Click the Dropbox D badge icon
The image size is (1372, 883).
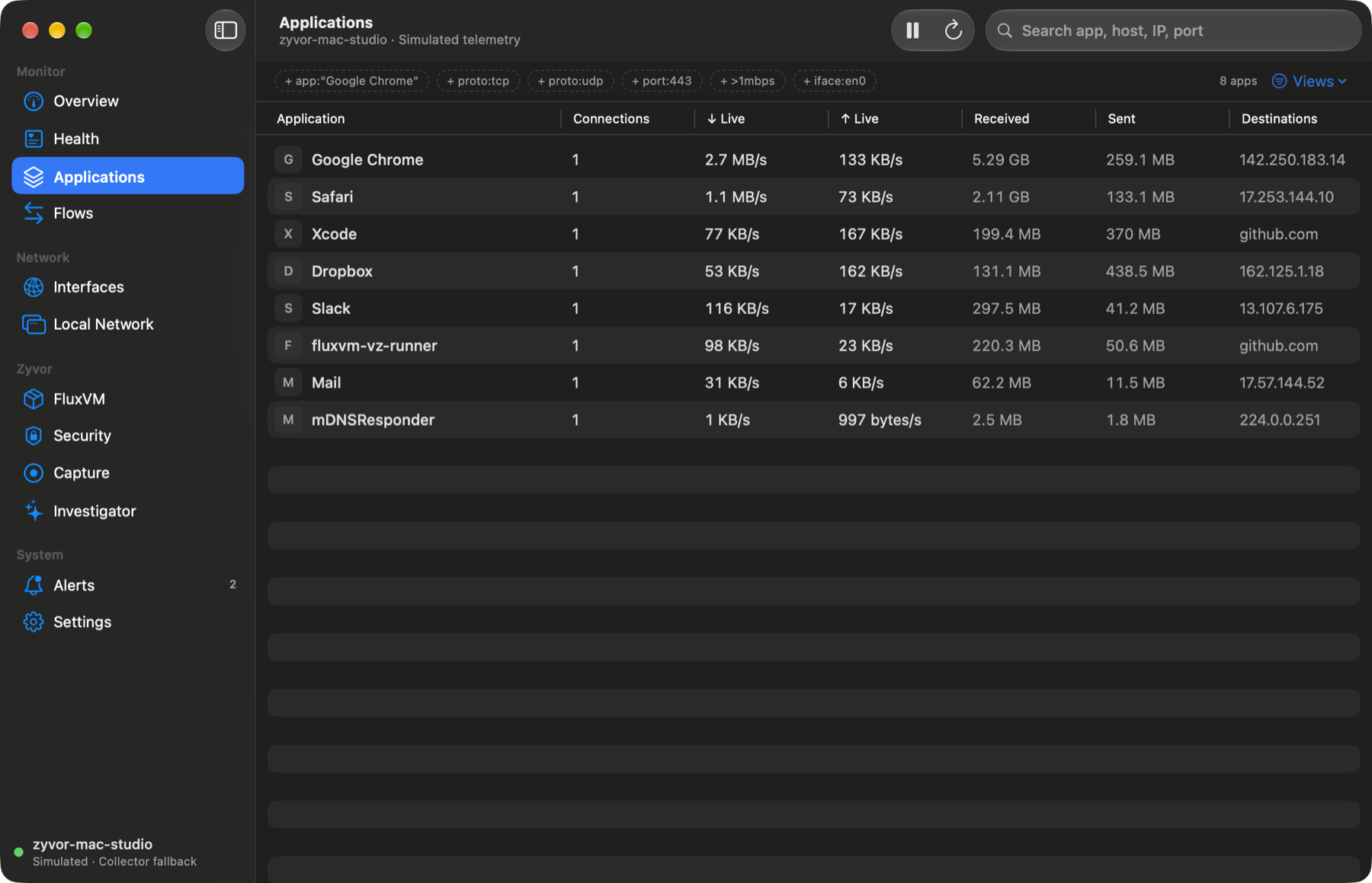288,271
